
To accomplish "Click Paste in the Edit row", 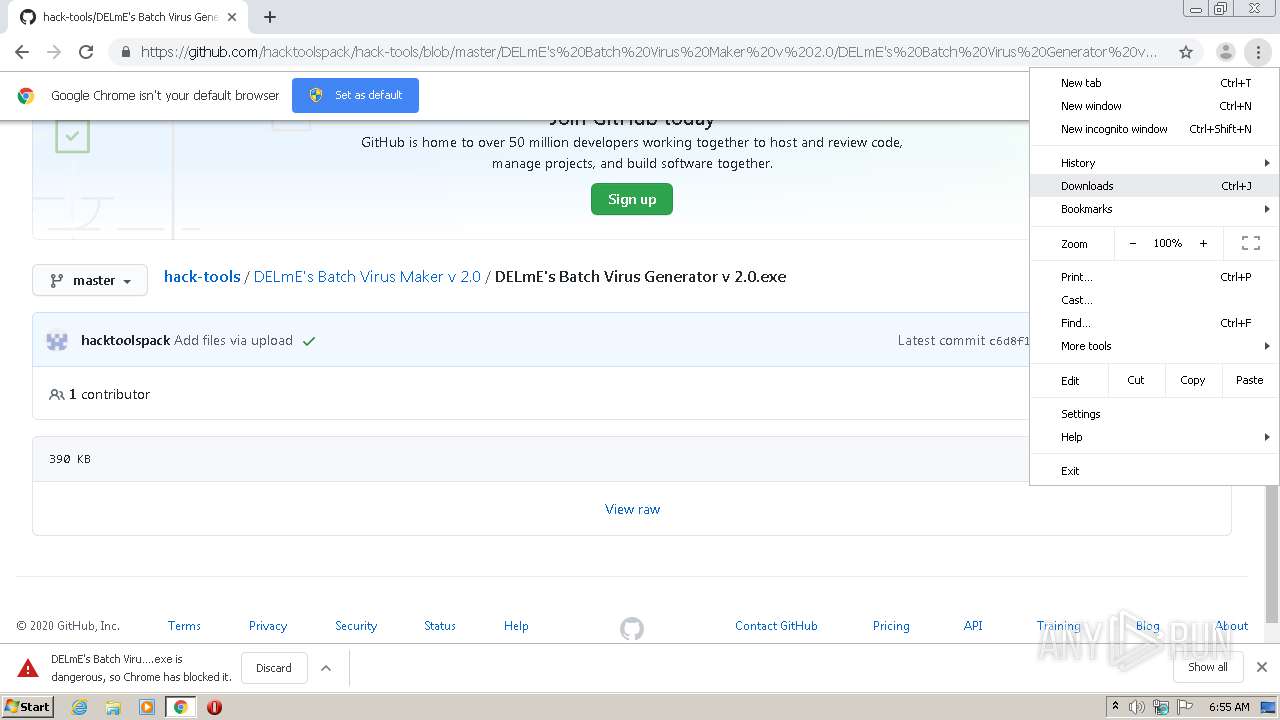I will pos(1249,380).
